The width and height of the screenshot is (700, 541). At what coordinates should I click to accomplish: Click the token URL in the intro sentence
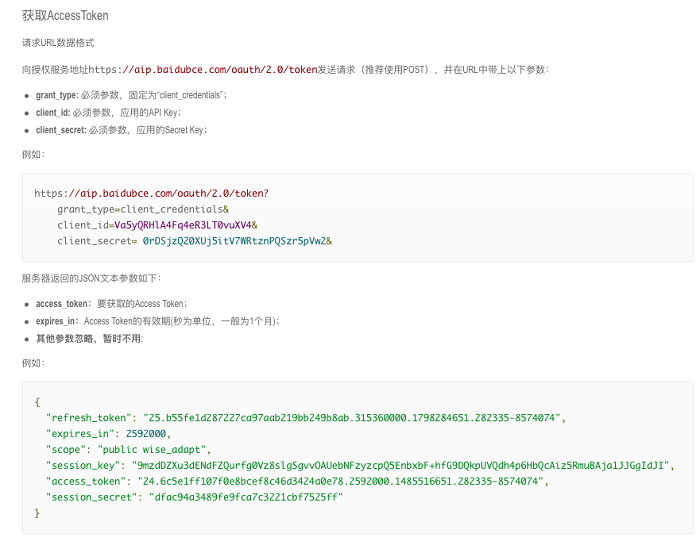(203, 69)
